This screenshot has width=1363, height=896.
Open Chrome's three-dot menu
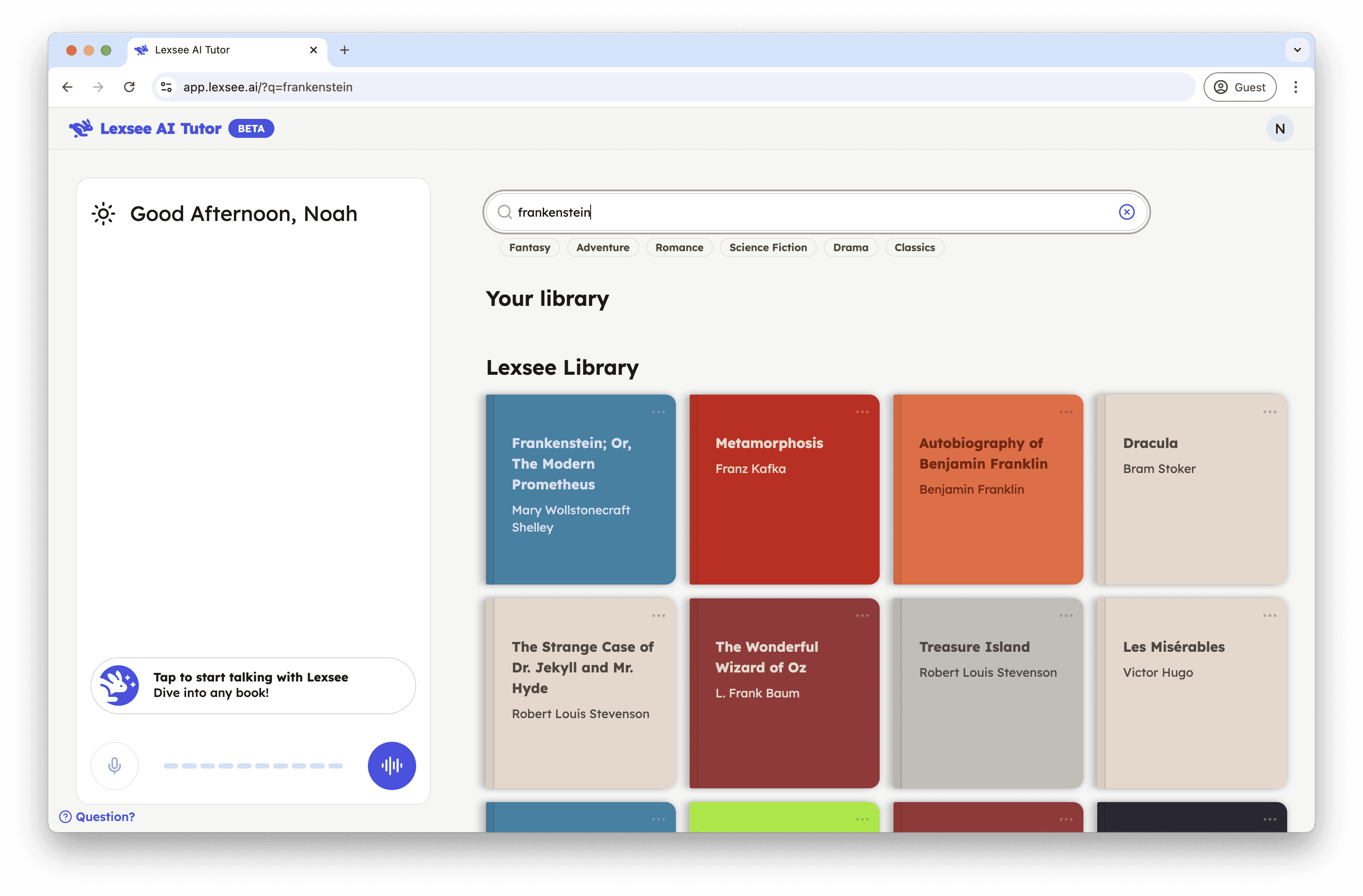(1295, 87)
